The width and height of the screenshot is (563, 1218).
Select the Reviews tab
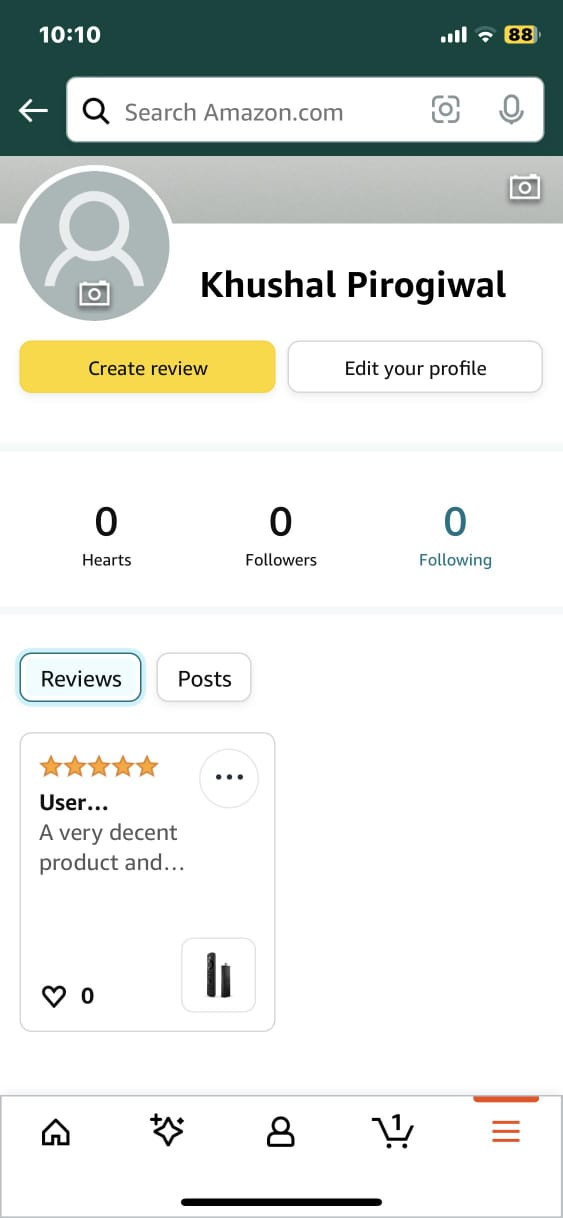point(81,678)
